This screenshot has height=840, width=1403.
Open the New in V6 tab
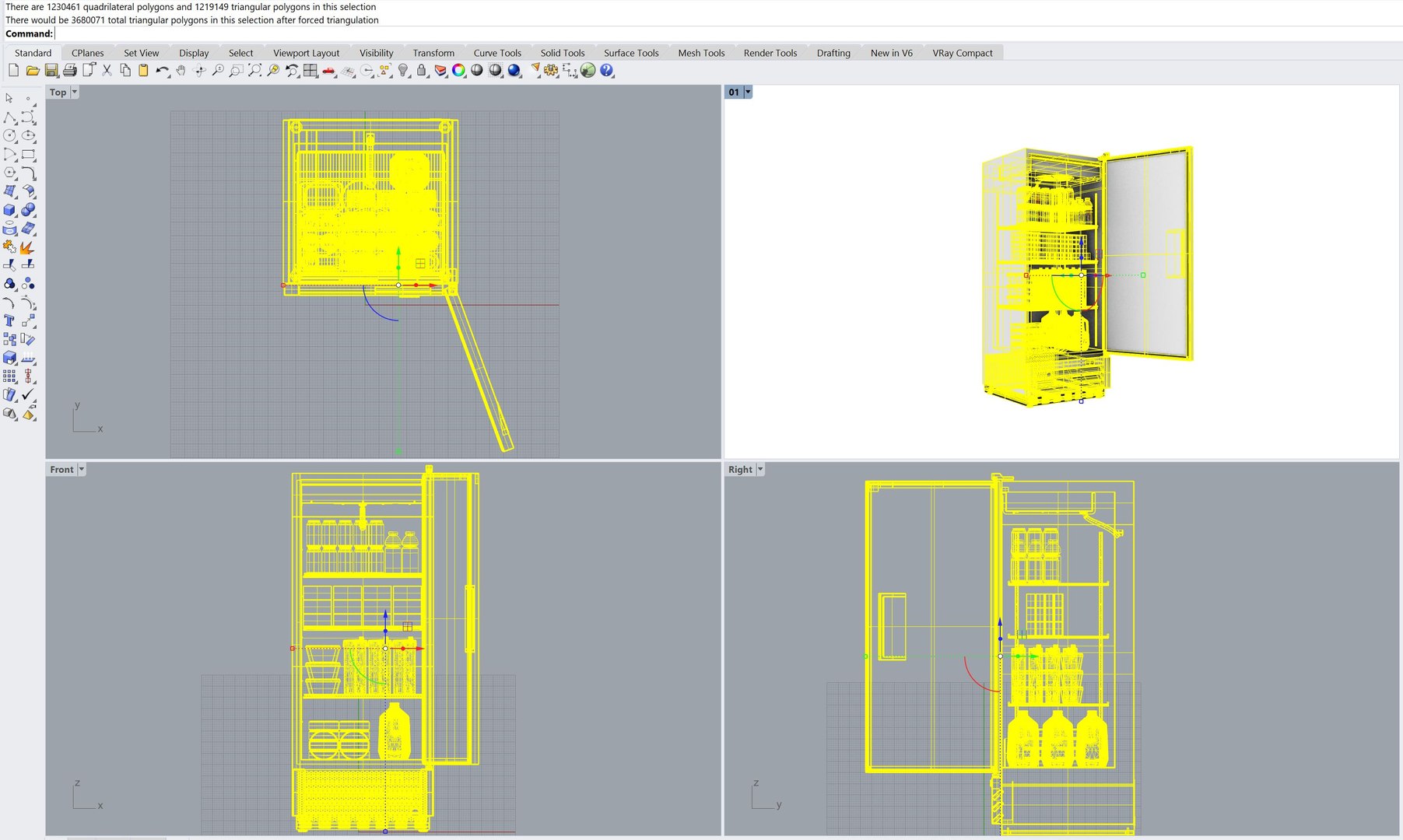(x=892, y=53)
